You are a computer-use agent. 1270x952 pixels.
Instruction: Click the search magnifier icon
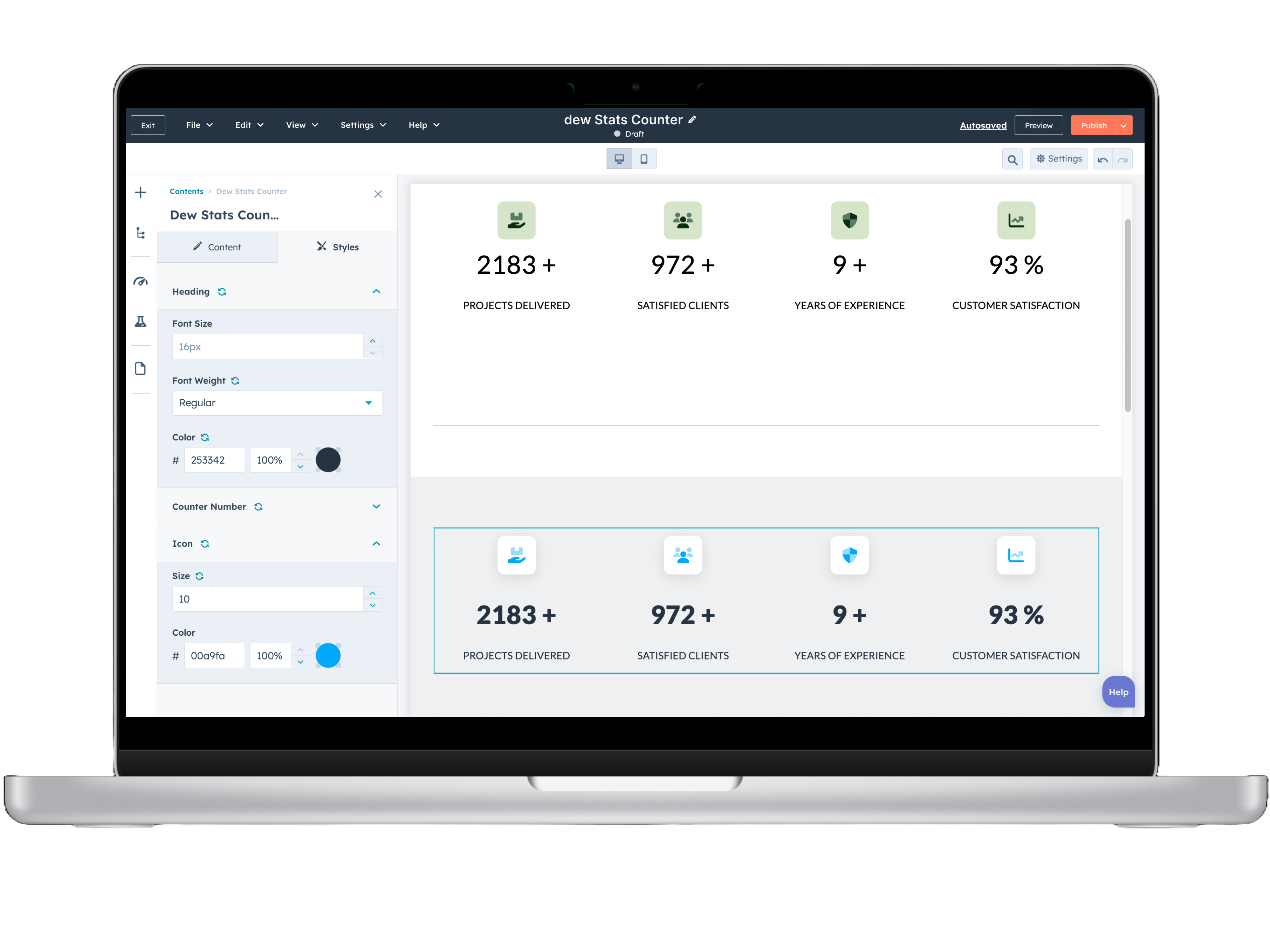[x=1012, y=159]
